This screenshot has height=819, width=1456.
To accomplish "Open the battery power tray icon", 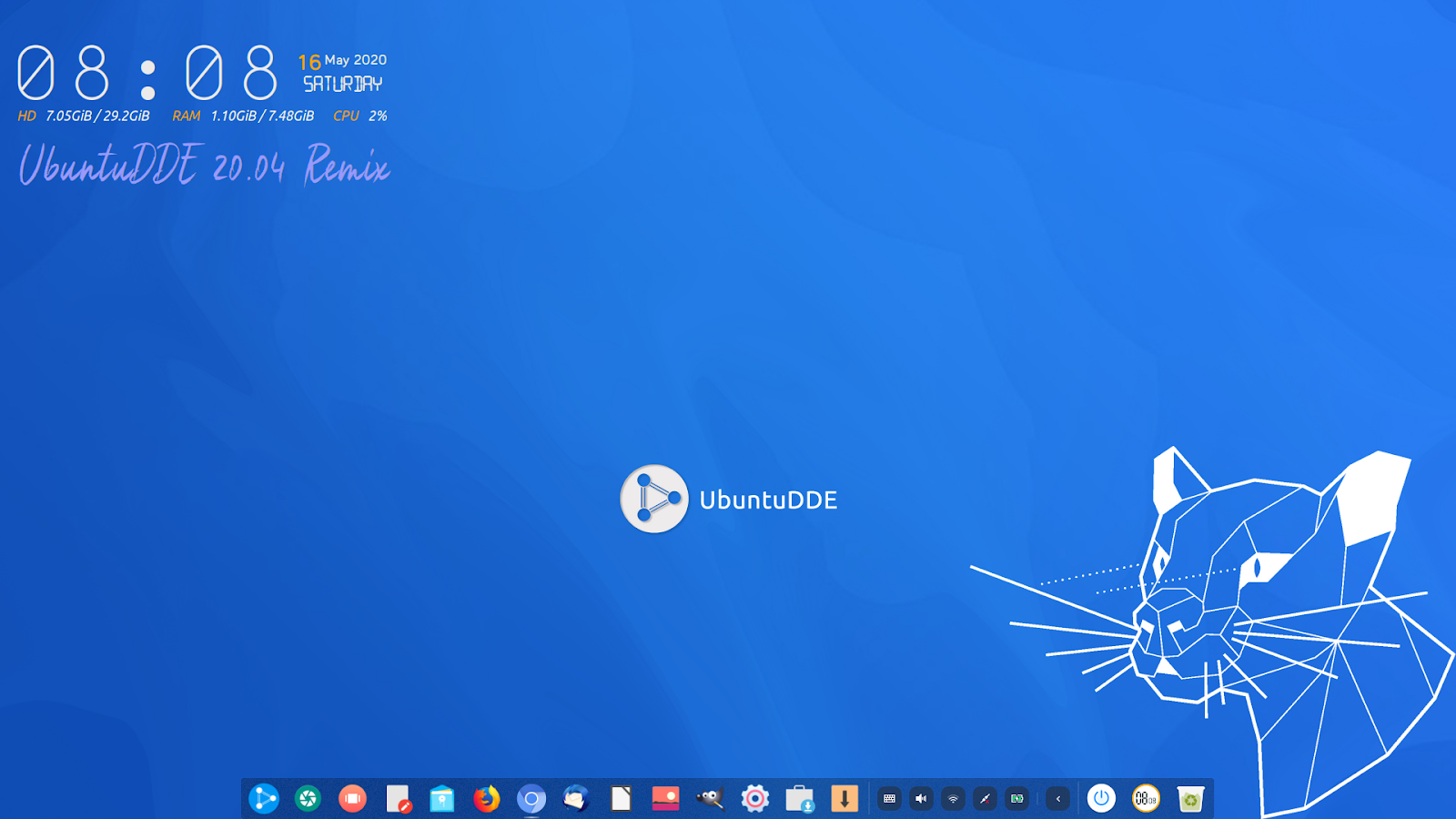I will (x=1016, y=799).
